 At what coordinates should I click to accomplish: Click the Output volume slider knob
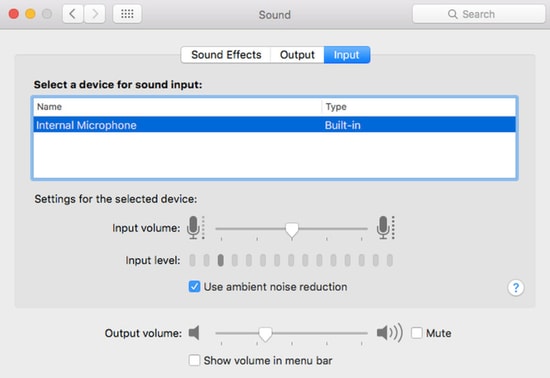coord(265,335)
